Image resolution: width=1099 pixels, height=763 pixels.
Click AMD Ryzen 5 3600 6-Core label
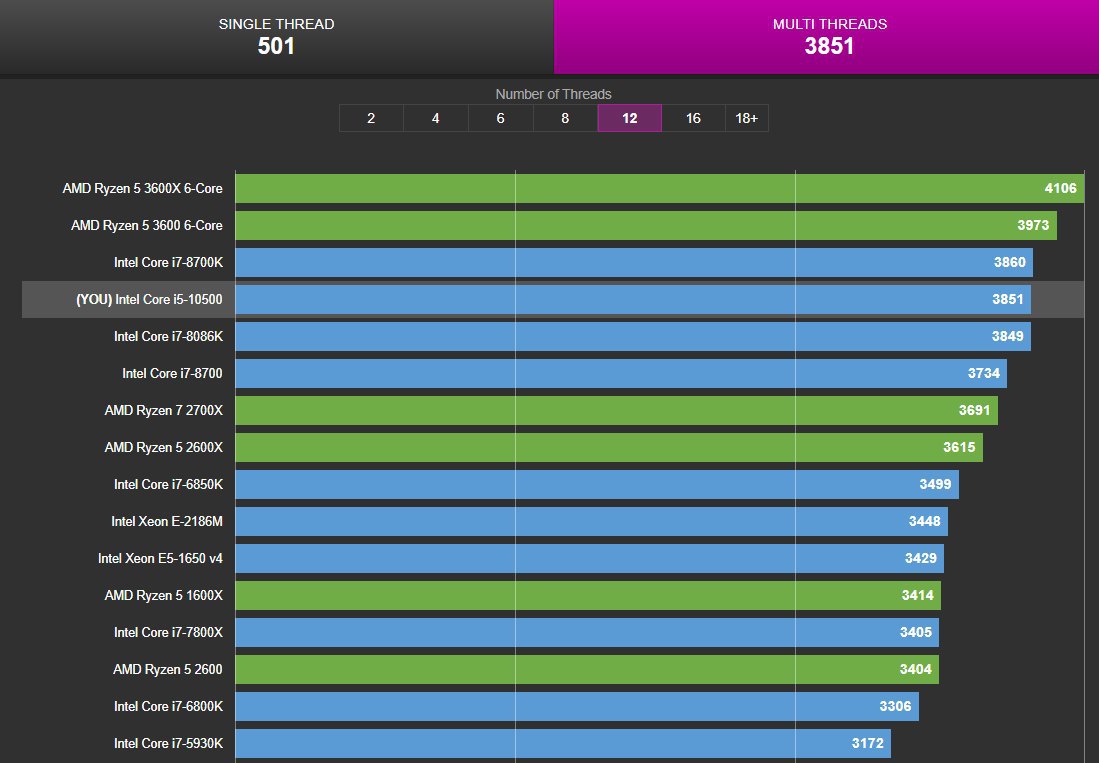[x=146, y=226]
